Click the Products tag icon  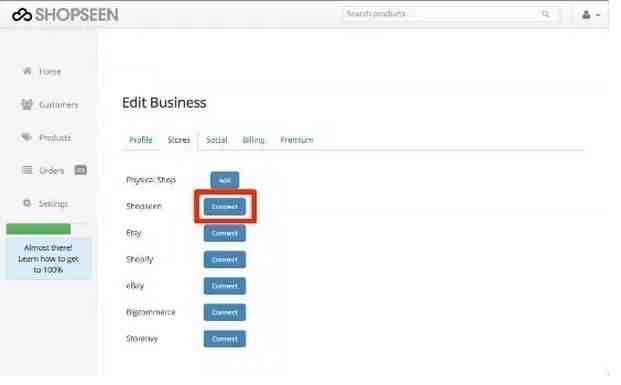[x=27, y=137]
